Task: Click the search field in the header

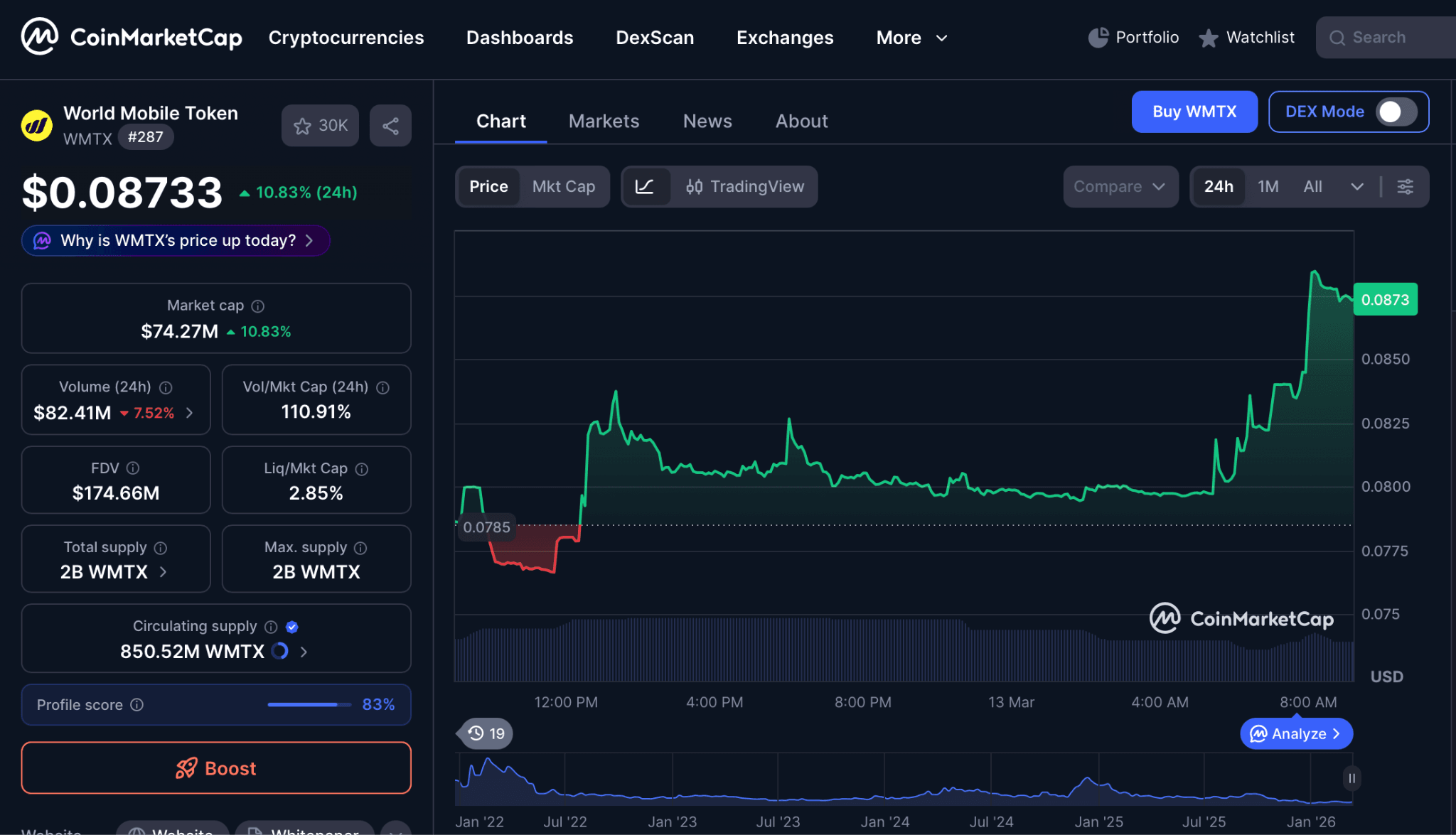Action: (x=1386, y=37)
